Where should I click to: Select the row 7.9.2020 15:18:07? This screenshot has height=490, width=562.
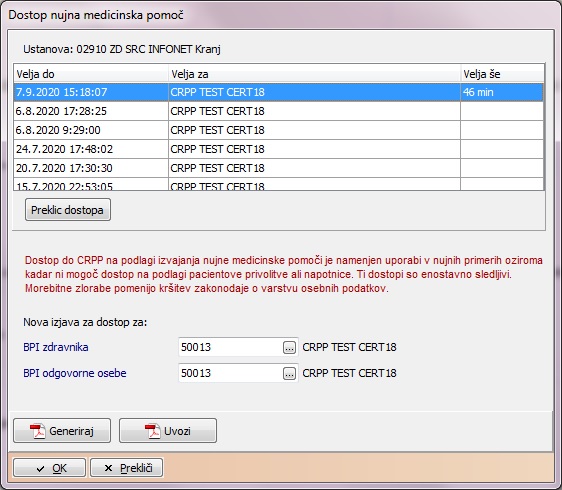(x=278, y=92)
